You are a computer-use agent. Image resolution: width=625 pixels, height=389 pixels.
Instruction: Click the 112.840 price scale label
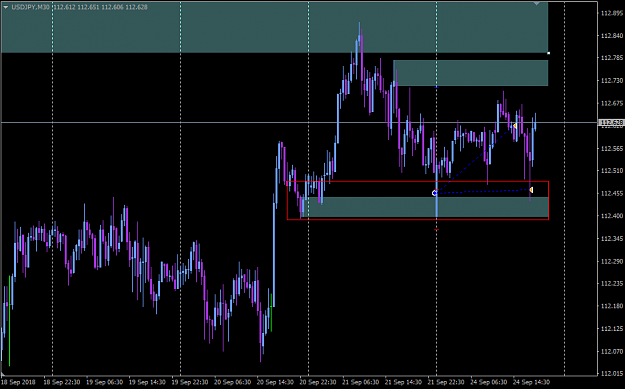[611, 36]
